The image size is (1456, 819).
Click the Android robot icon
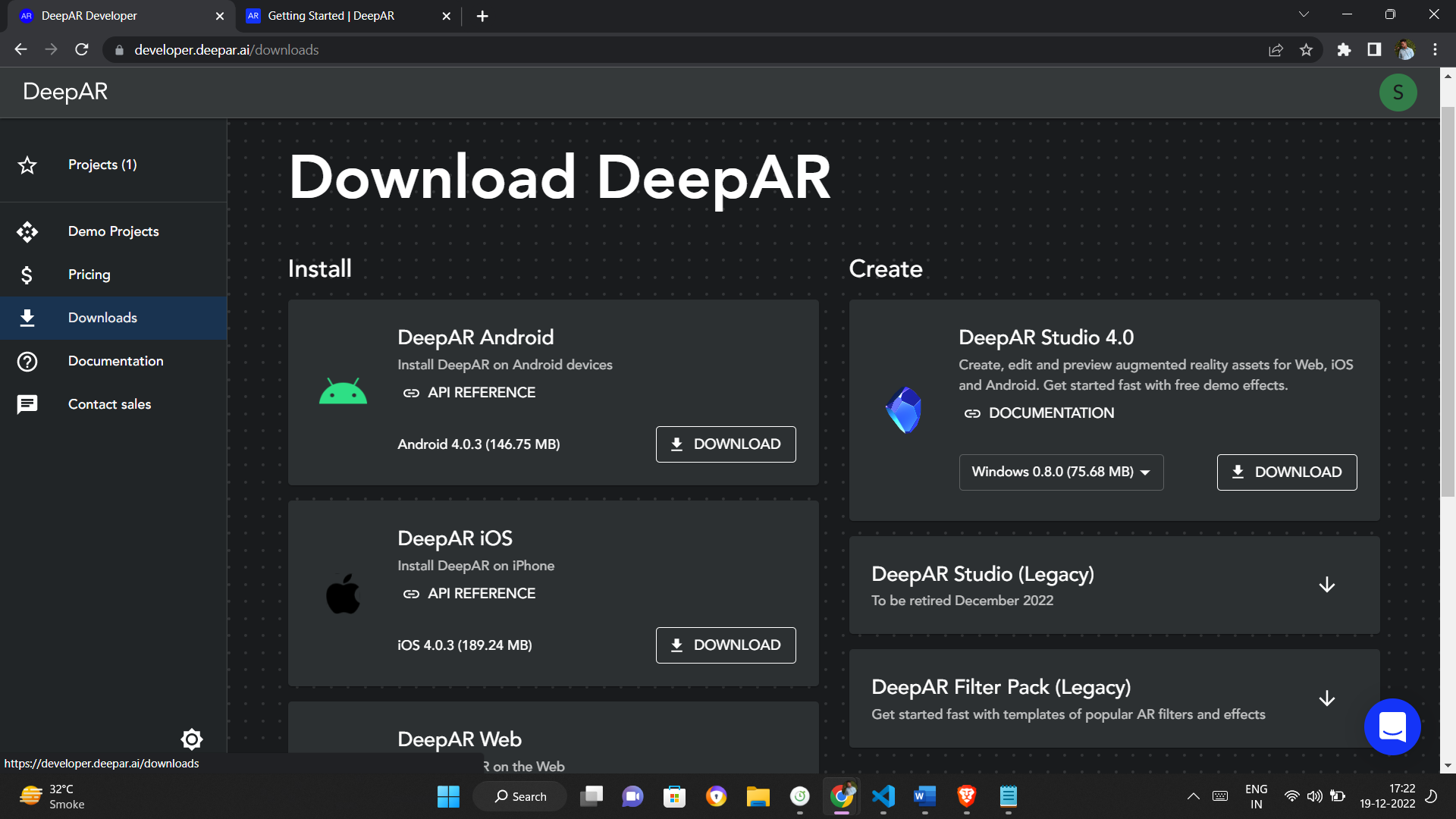click(x=343, y=392)
